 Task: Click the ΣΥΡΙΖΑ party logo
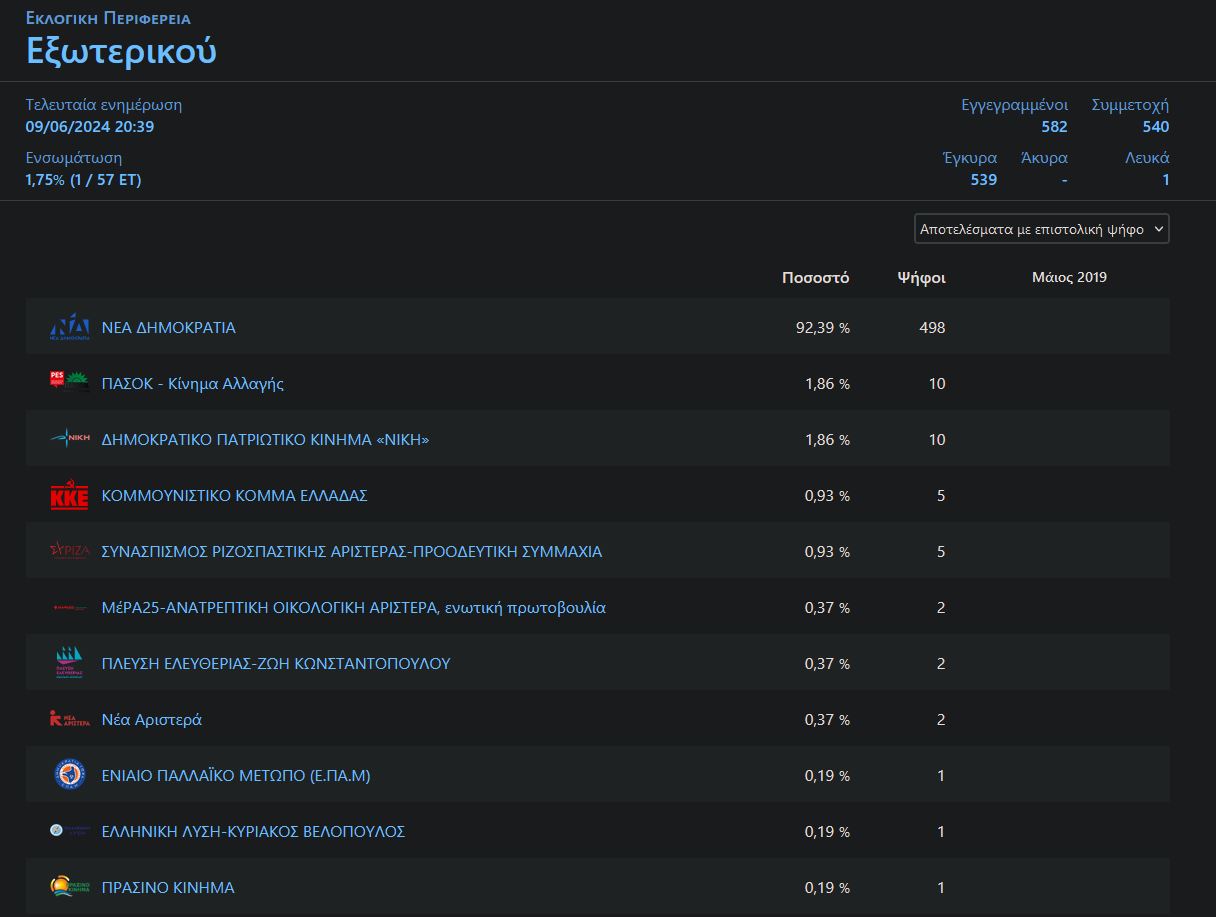click(69, 551)
